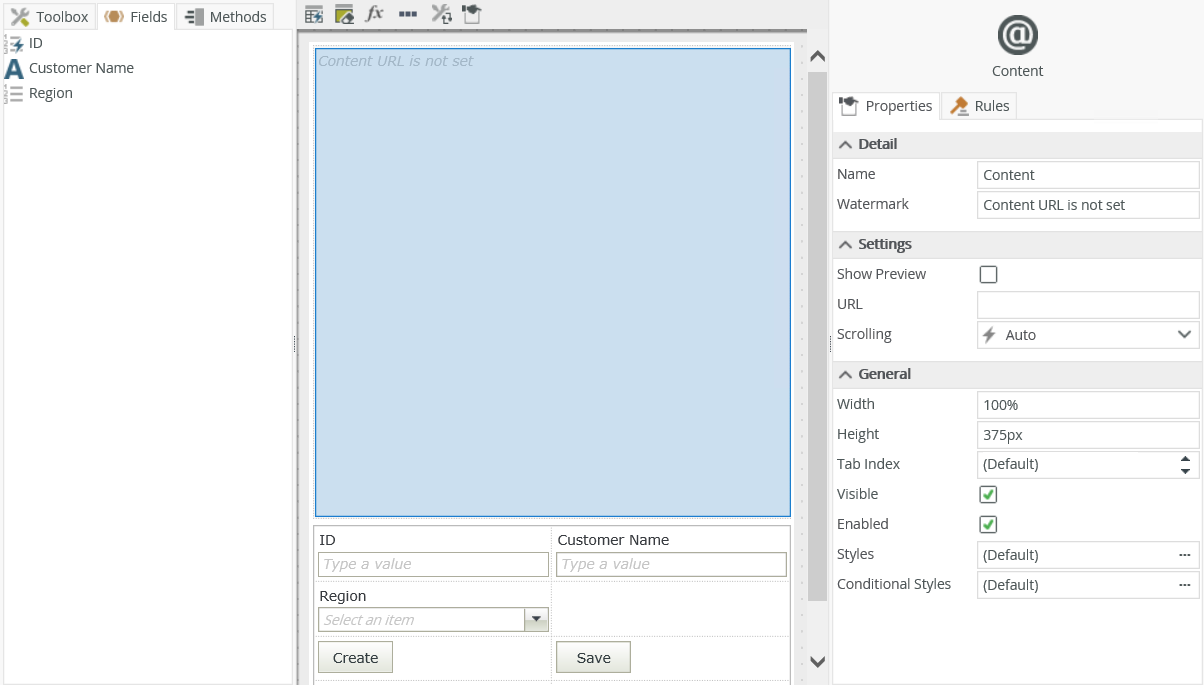Increase the Tab Index spinner up arrow
This screenshot has height=685, width=1204.
(1185, 458)
